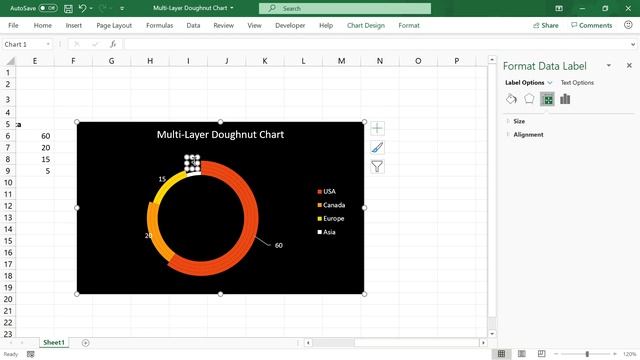Select the Label Options bar chart icon
Image resolution: width=640 pixels, height=360 pixels.
565,99
